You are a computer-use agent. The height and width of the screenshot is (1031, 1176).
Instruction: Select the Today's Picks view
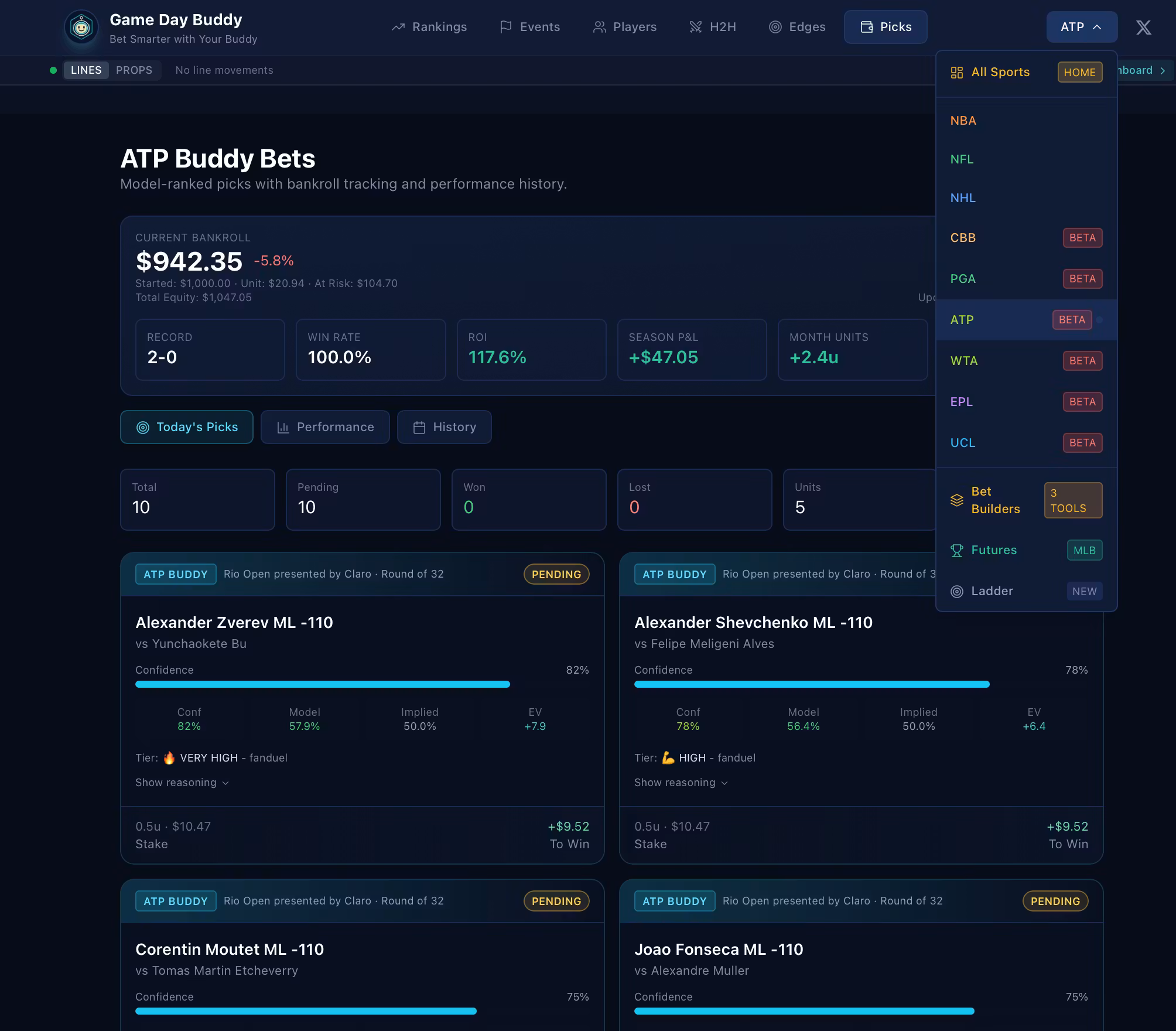(x=187, y=427)
